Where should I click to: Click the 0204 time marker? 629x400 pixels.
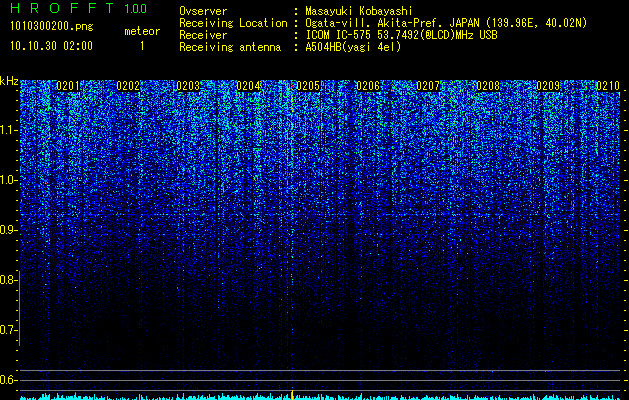[248, 86]
